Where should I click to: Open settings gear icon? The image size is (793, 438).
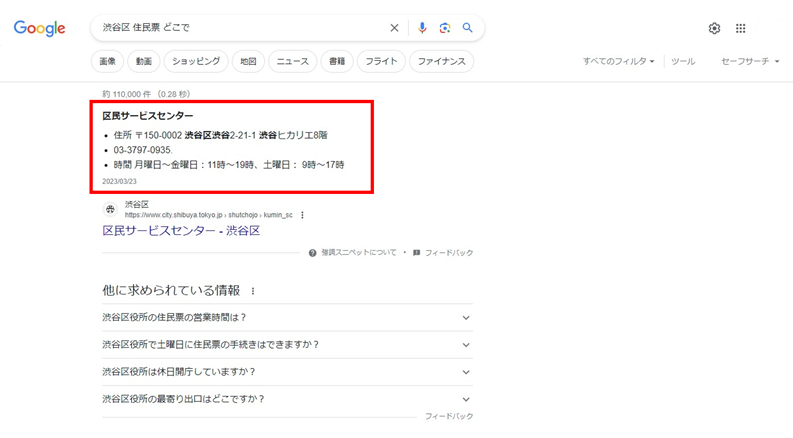714,28
